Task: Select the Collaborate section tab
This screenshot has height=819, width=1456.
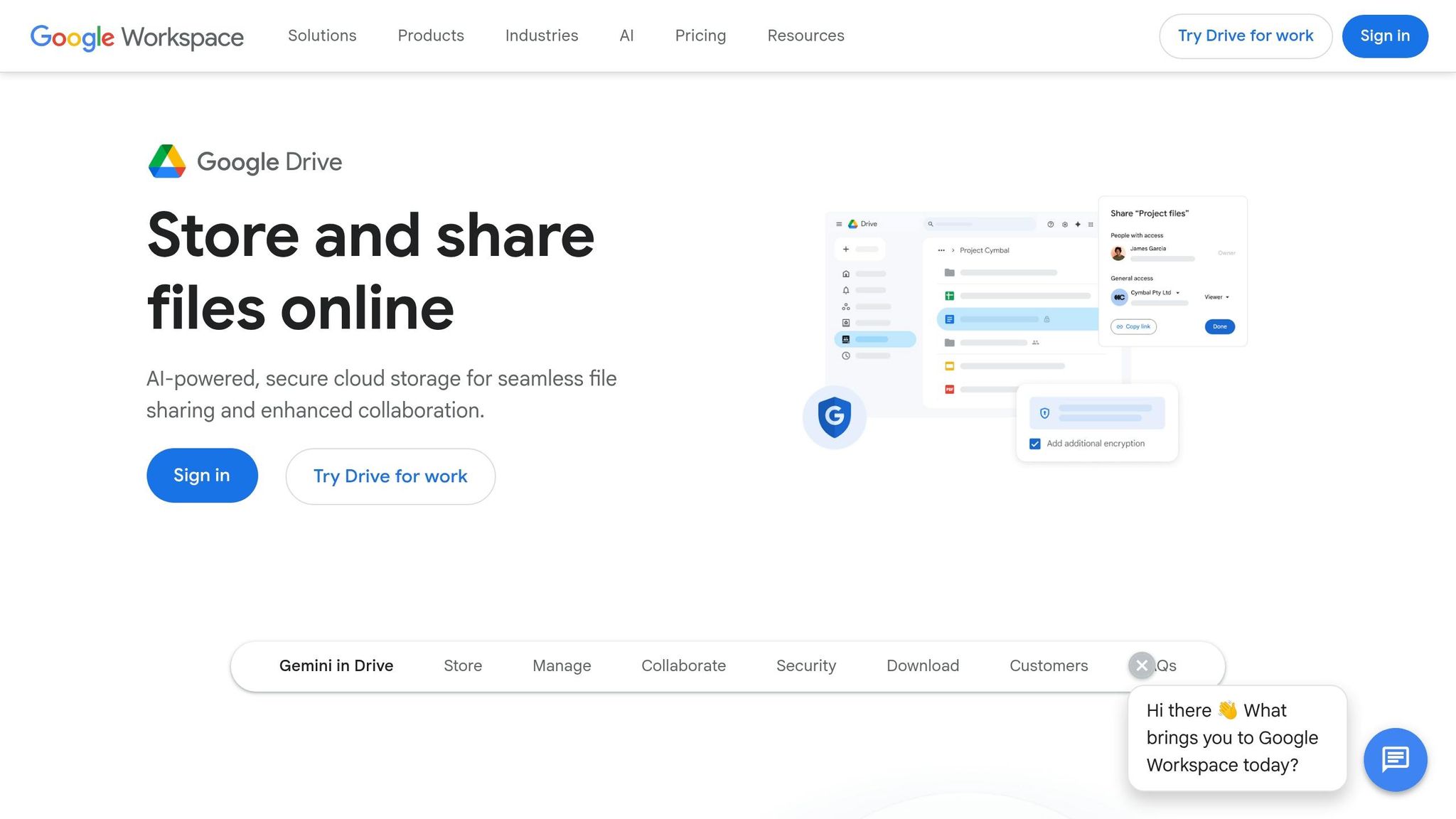Action: pyautogui.click(x=683, y=666)
